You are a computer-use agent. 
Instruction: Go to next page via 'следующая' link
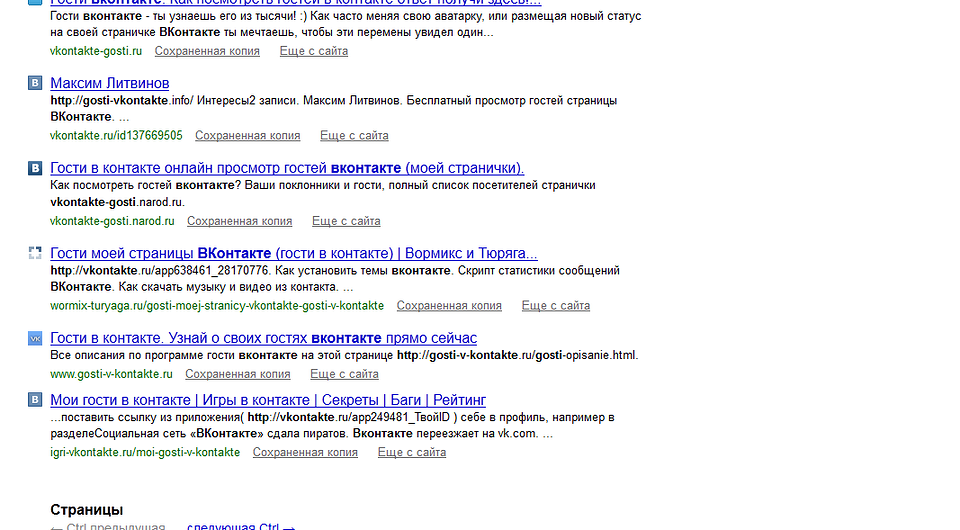pos(234,526)
